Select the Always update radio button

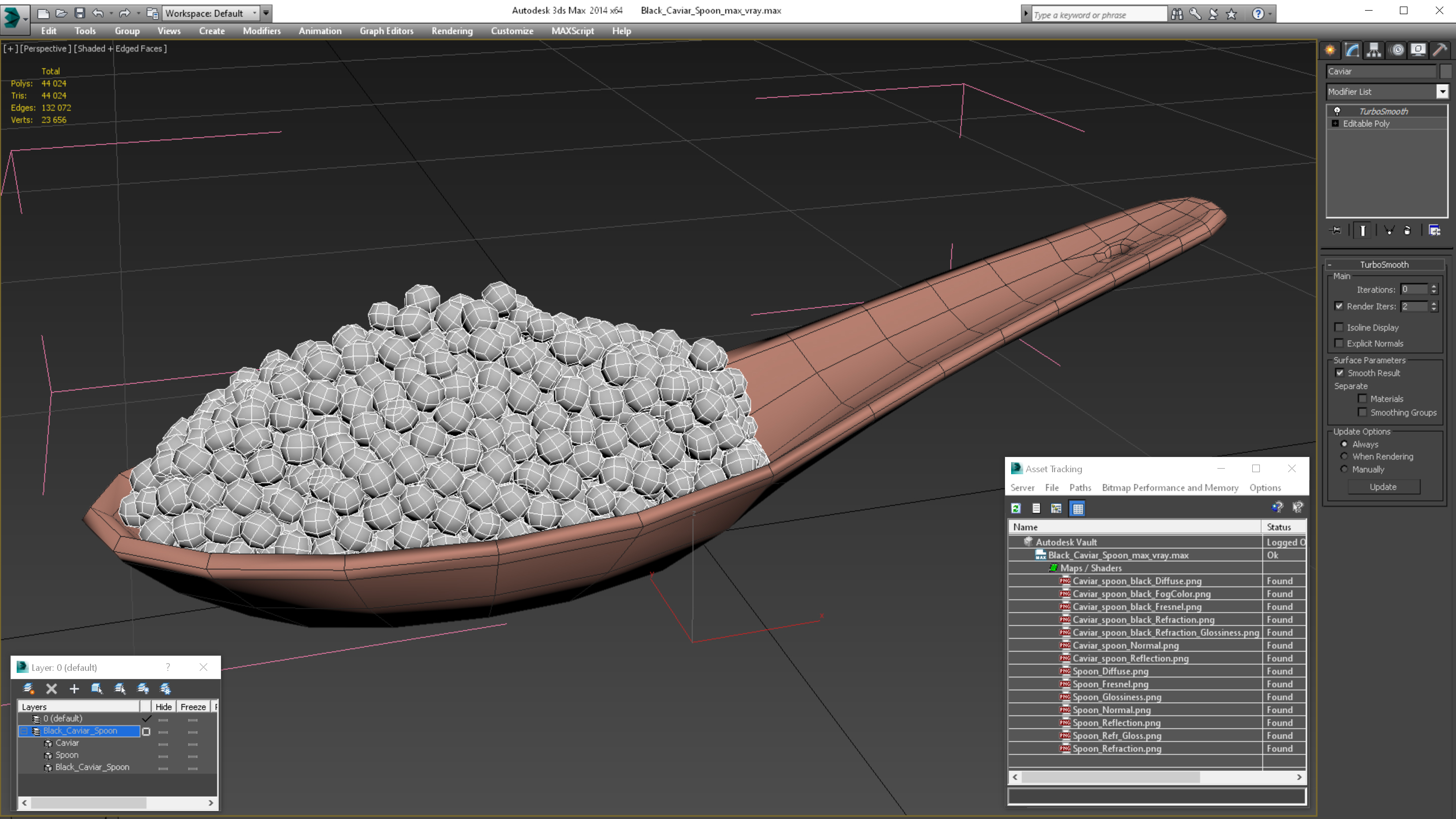1344,444
